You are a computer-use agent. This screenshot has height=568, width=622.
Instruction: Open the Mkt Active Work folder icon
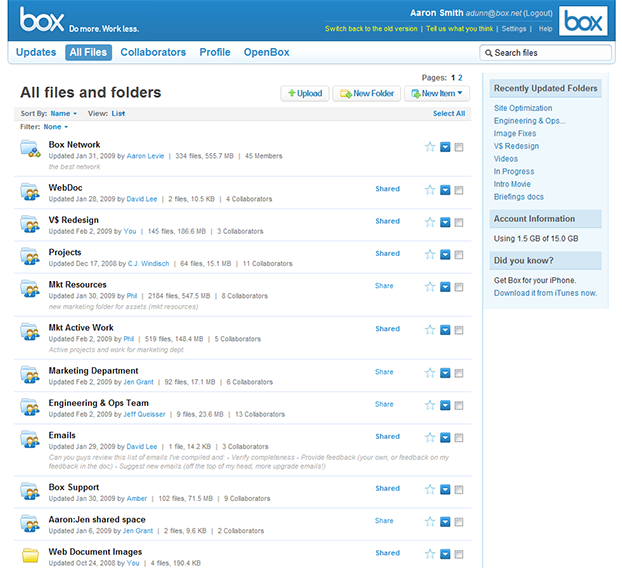[x=30, y=331]
